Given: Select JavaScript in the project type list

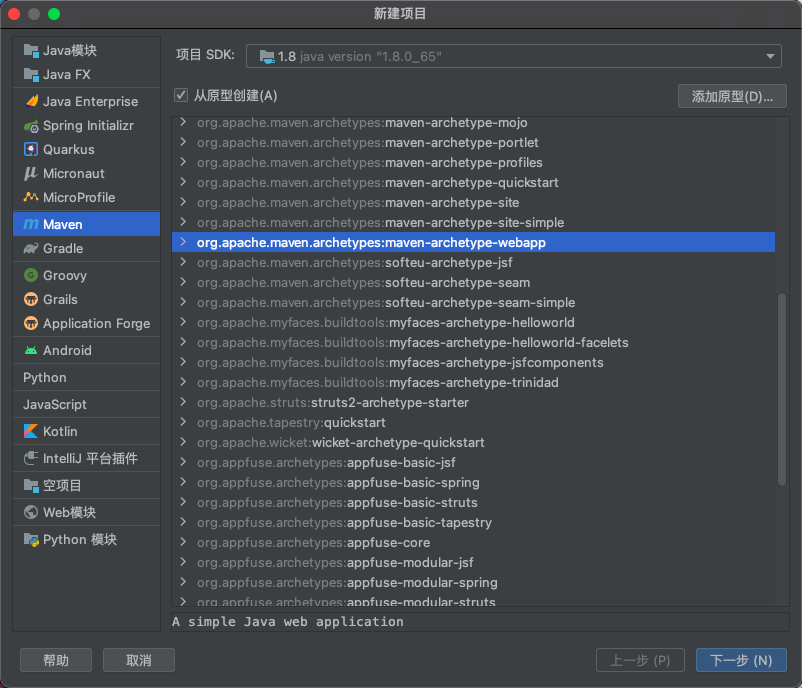Looking at the screenshot, I should tap(86, 405).
